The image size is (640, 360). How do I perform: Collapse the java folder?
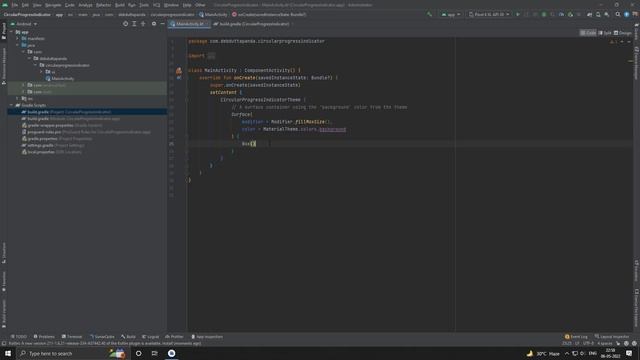click(x=18, y=45)
